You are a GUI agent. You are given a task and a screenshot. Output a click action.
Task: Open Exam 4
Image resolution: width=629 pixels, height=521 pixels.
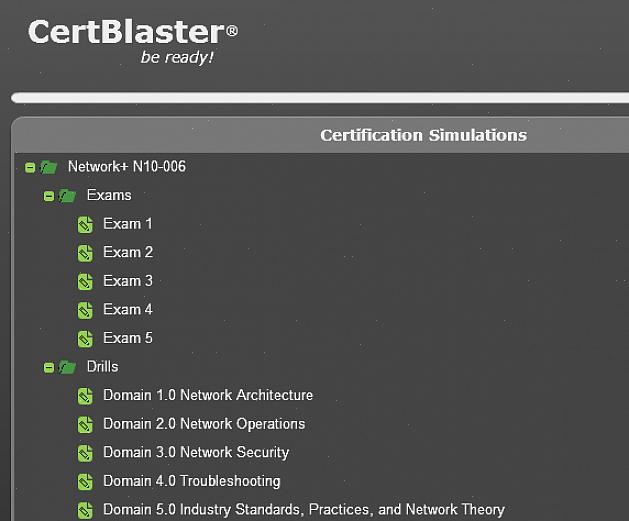(128, 309)
